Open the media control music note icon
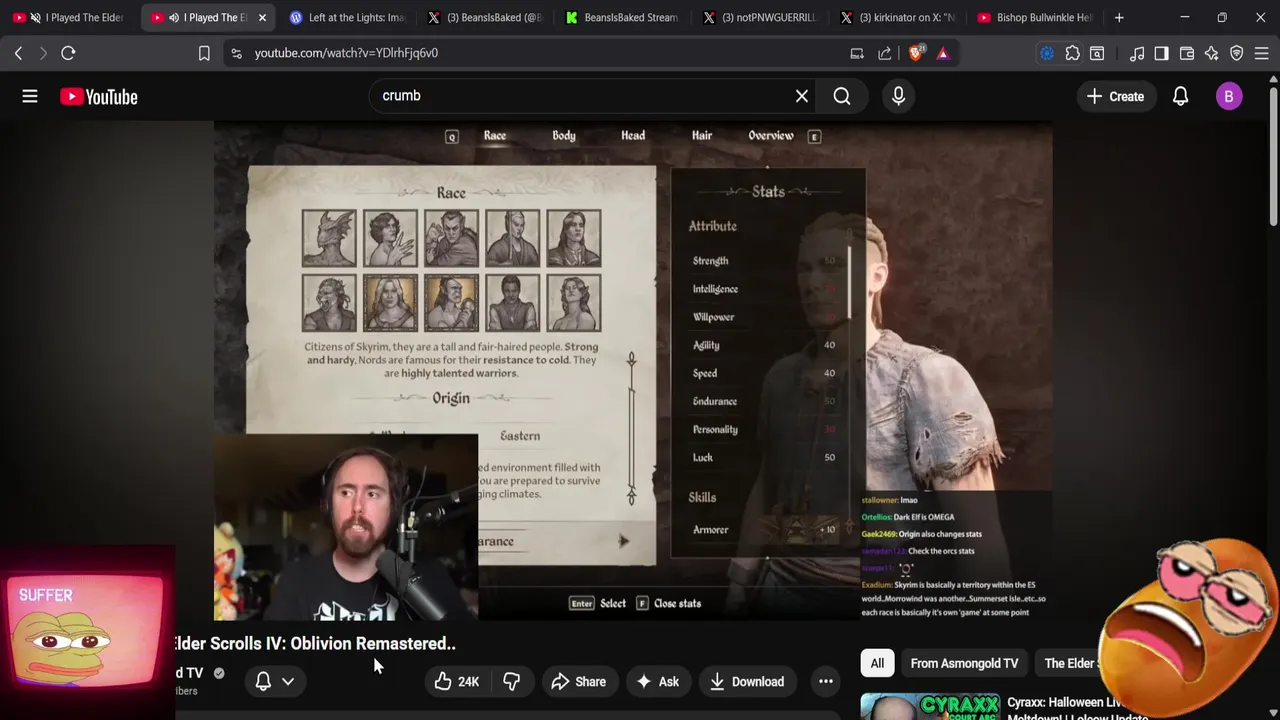The image size is (1280, 720). click(1137, 53)
